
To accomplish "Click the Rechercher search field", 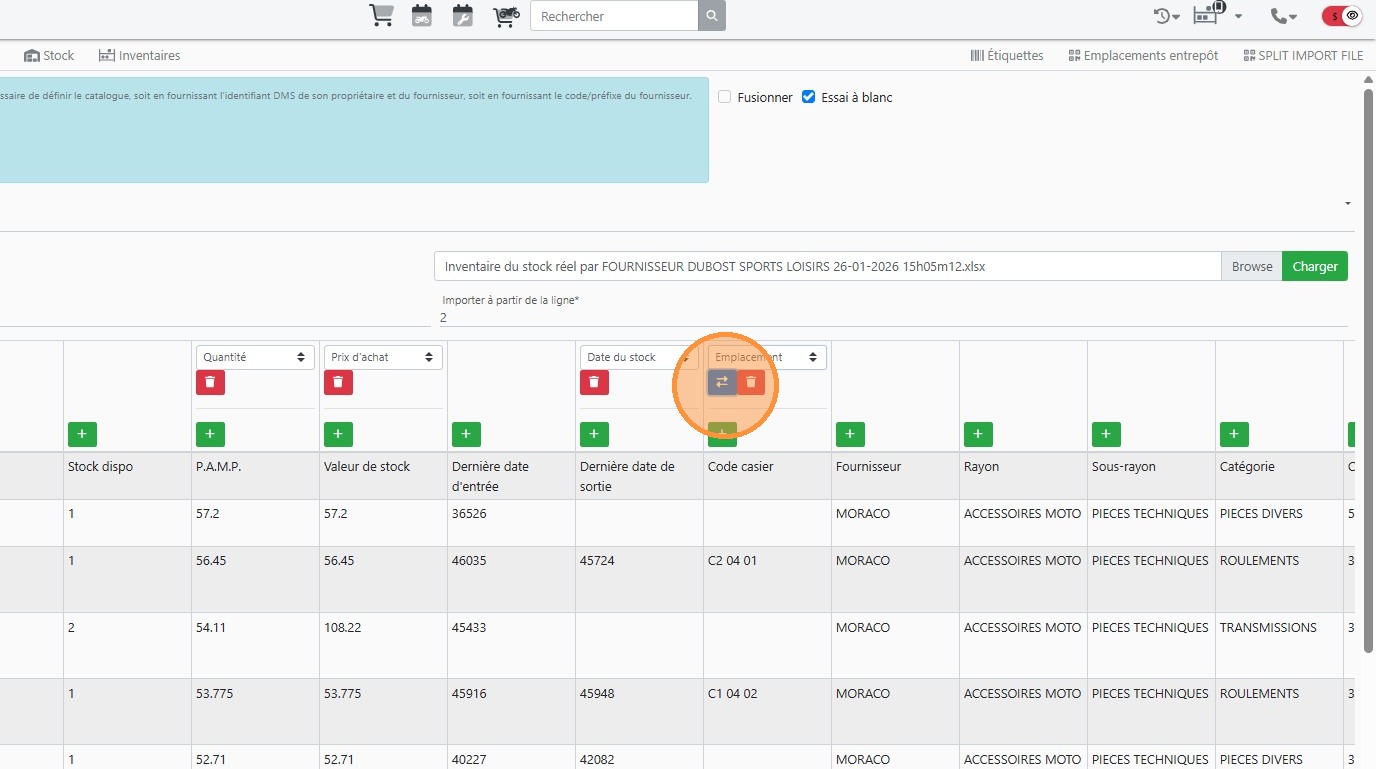I will 613,16.
